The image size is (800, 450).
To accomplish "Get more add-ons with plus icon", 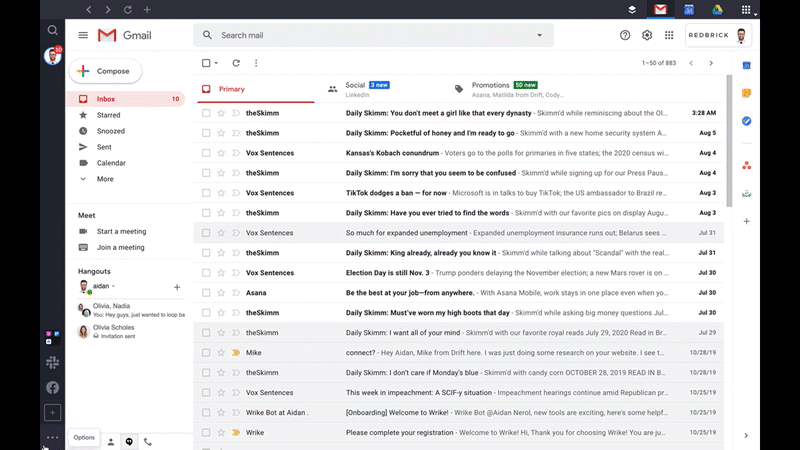I will [746, 221].
